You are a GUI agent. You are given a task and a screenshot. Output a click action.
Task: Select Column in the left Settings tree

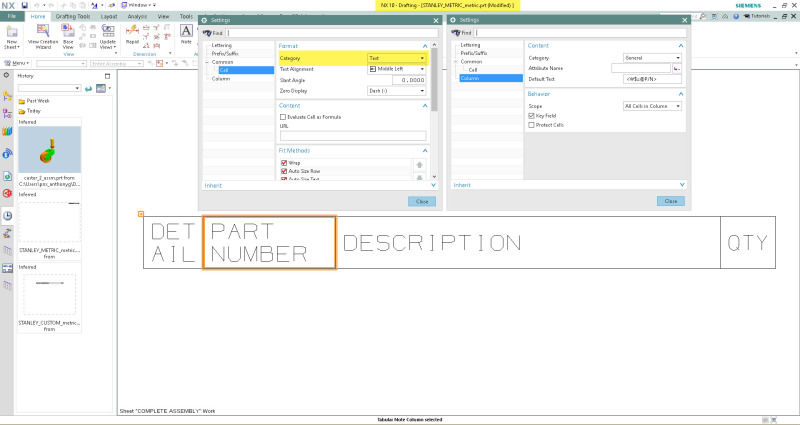(x=221, y=79)
